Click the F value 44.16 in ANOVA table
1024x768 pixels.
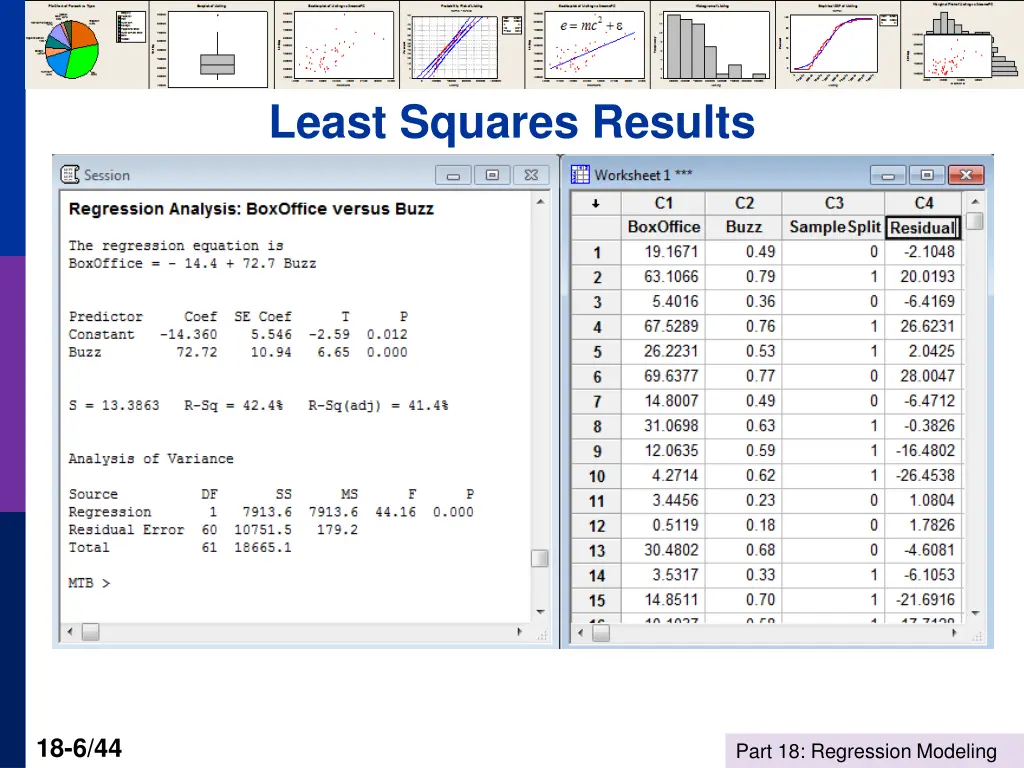pyautogui.click(x=395, y=512)
